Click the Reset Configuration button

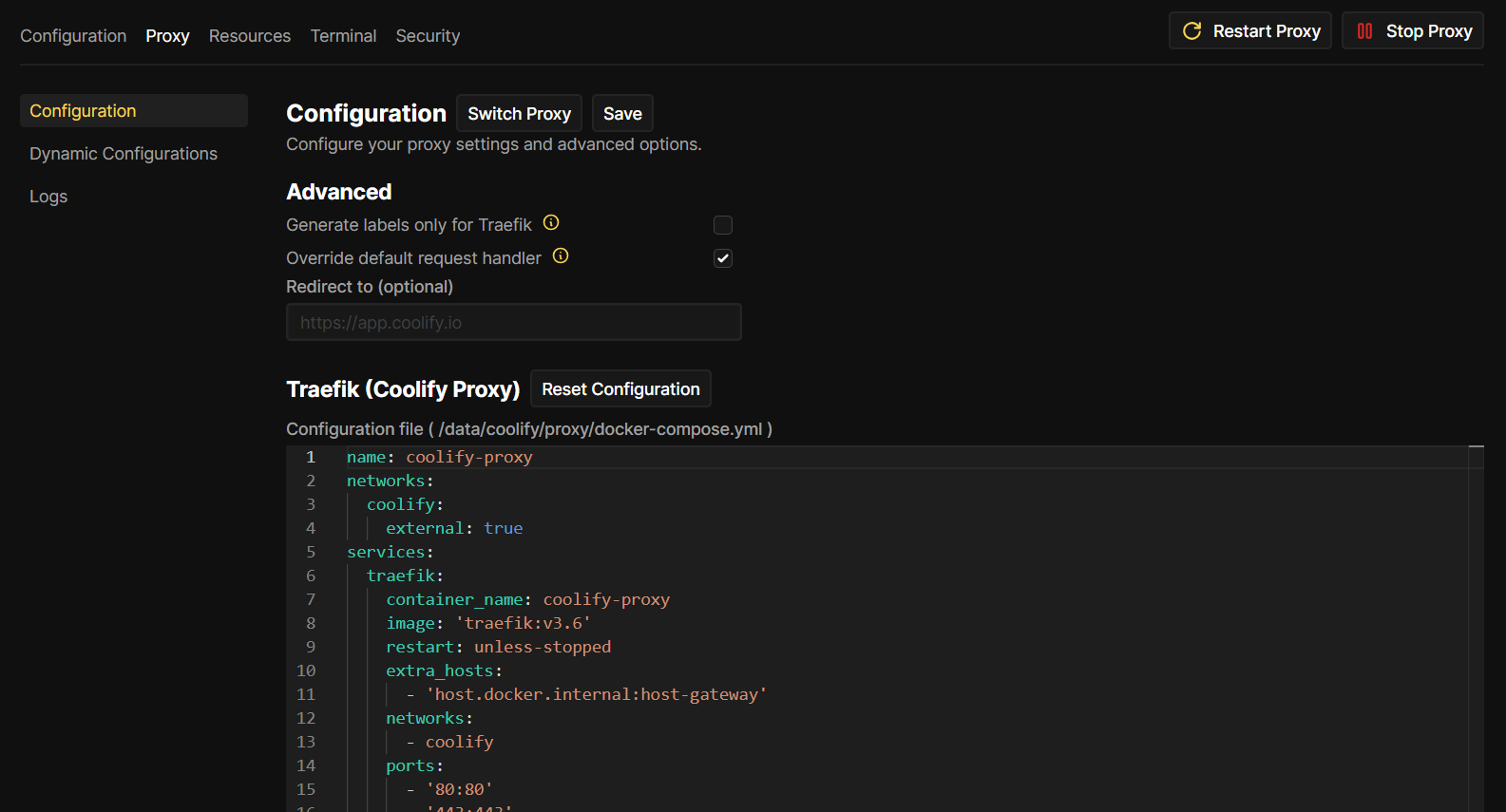point(620,389)
